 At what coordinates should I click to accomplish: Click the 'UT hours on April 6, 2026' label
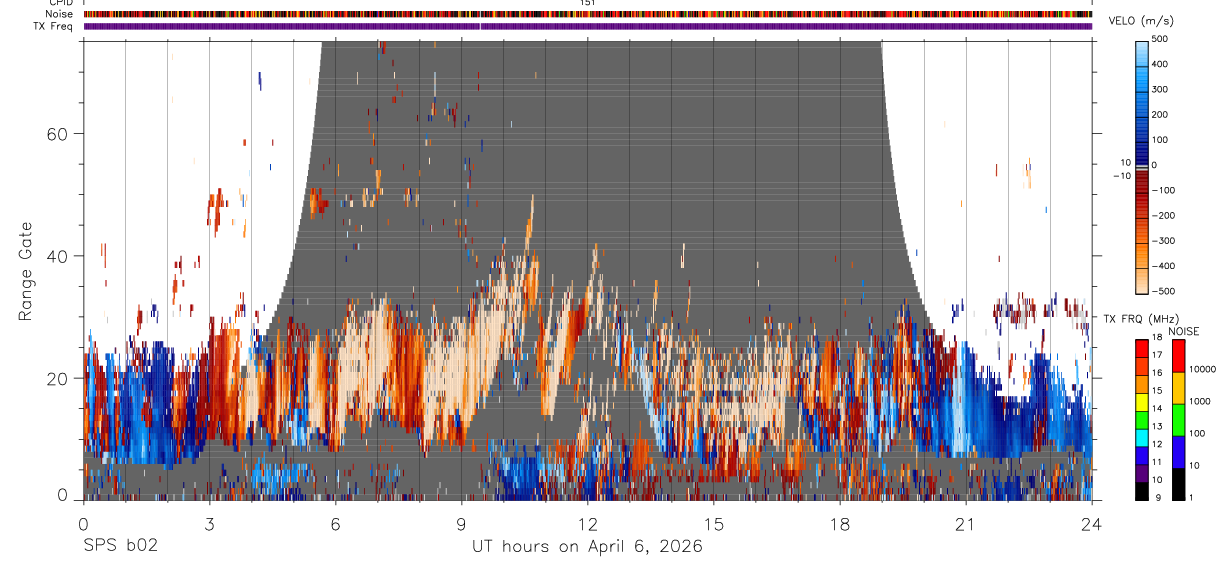(587, 547)
